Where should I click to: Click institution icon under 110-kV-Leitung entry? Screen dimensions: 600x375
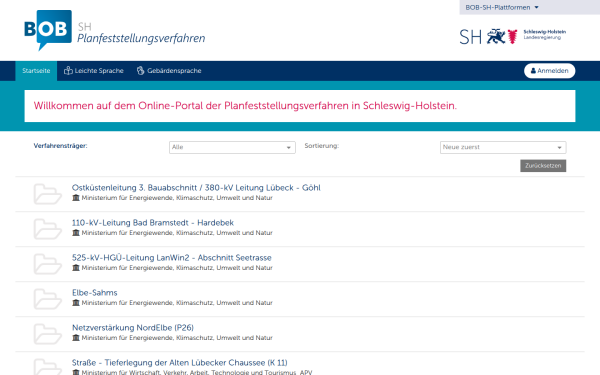point(76,233)
